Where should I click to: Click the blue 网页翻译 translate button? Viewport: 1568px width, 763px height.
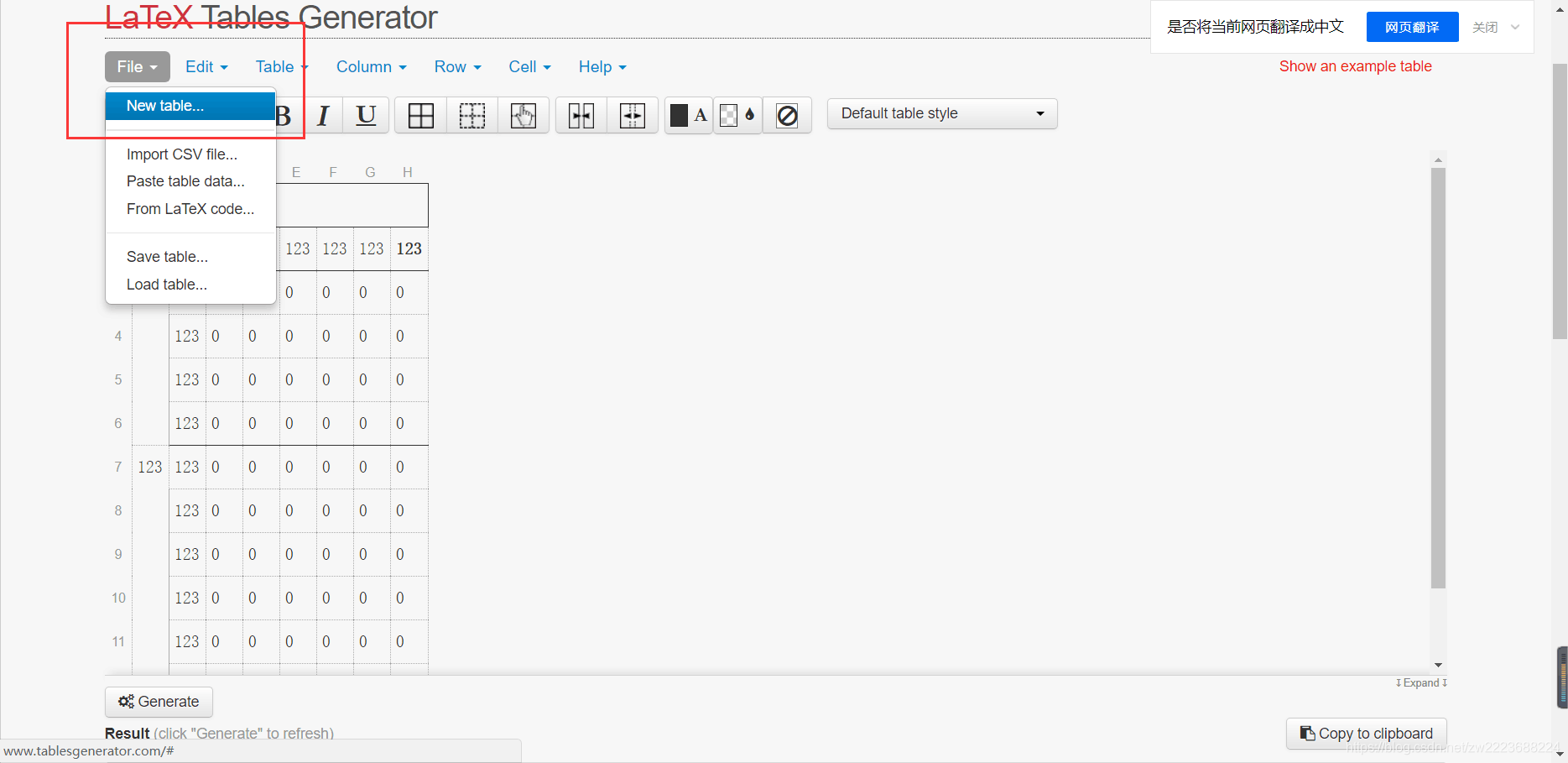1412,27
